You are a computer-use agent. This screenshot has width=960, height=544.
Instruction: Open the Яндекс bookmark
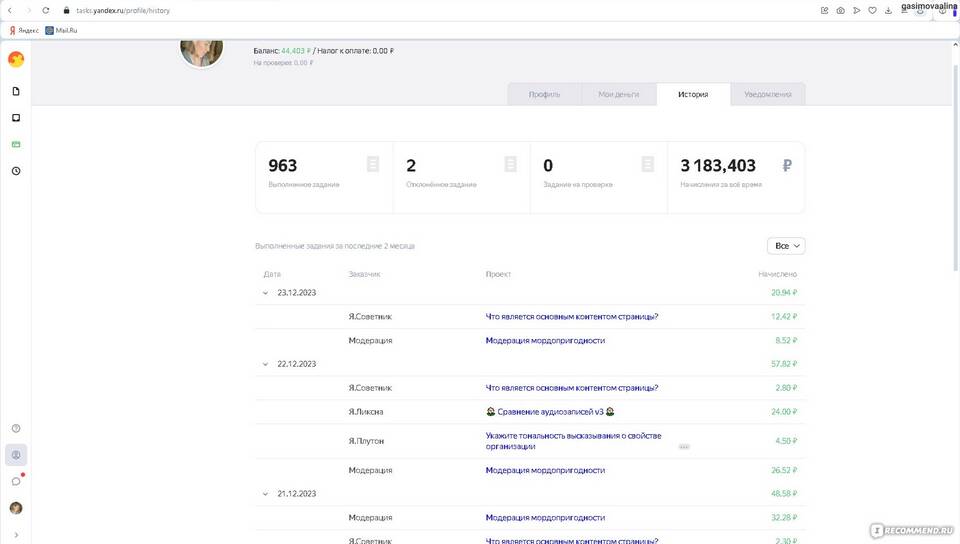(24, 30)
